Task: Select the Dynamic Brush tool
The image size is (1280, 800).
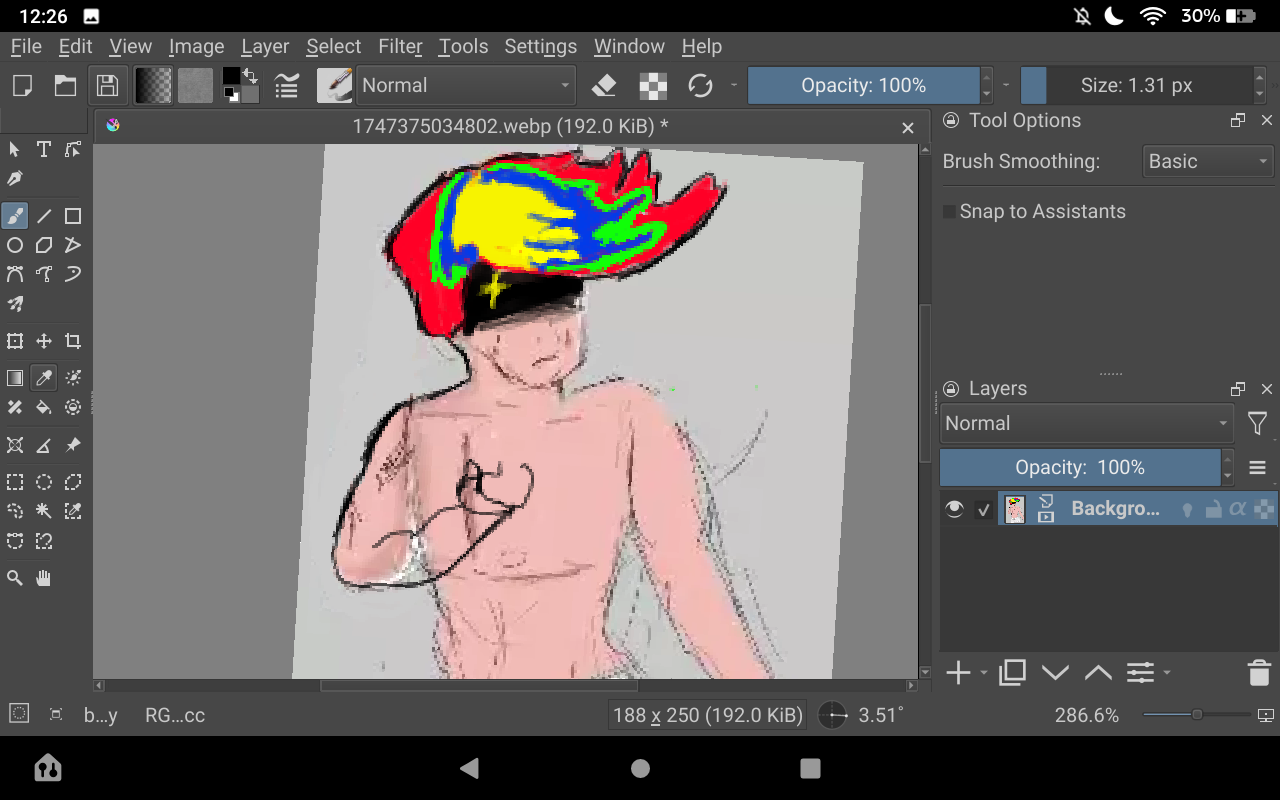Action: [73, 274]
